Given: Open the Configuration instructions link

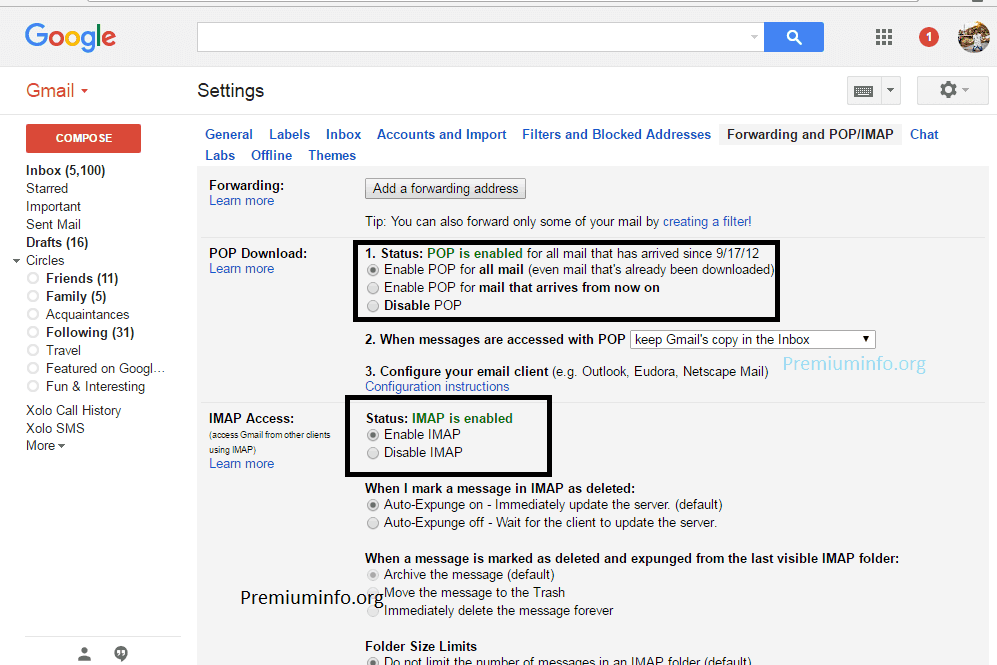Looking at the screenshot, I should pos(437,386).
